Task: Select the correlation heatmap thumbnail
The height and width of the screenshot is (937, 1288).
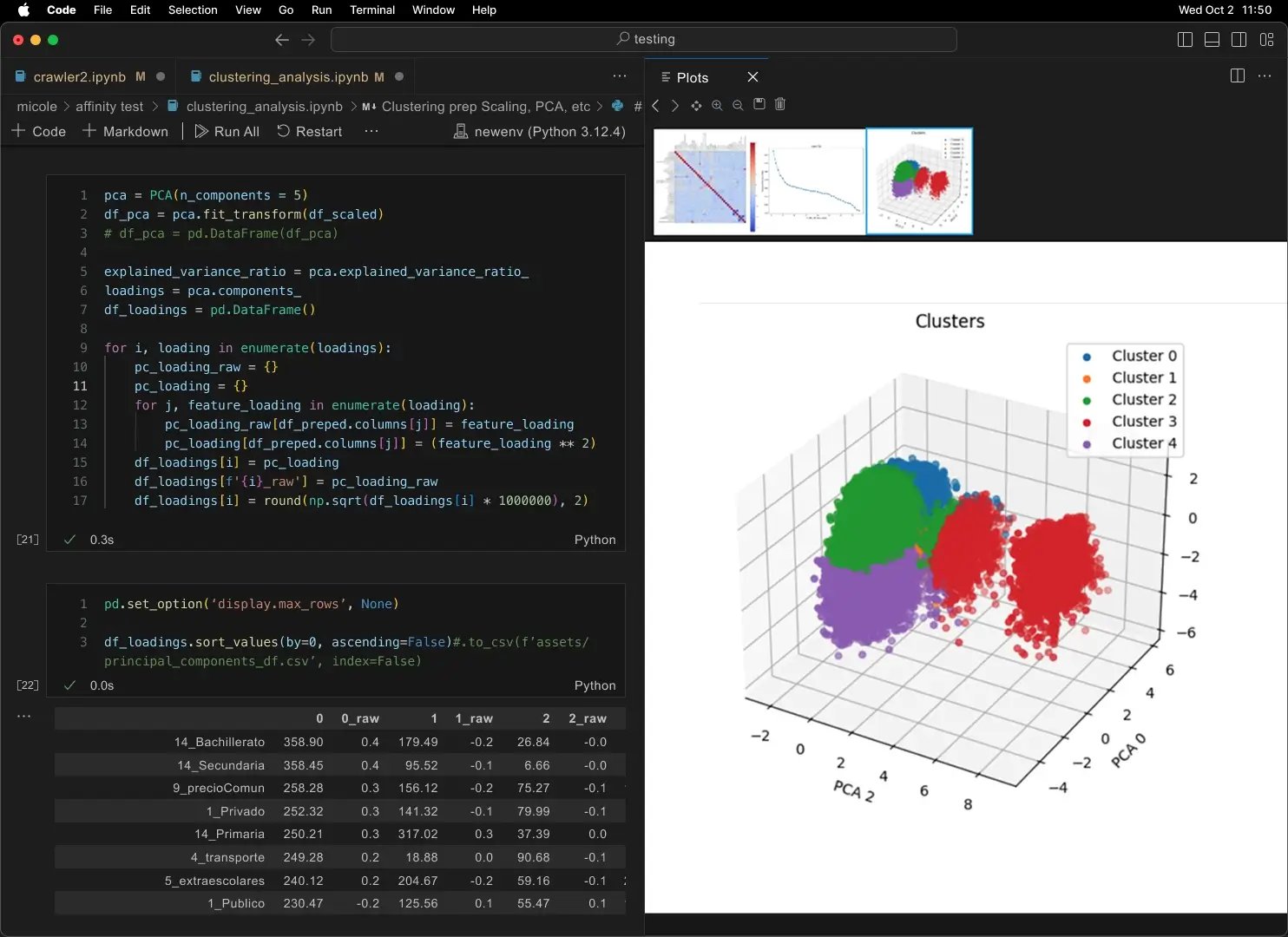Action: tap(706, 181)
